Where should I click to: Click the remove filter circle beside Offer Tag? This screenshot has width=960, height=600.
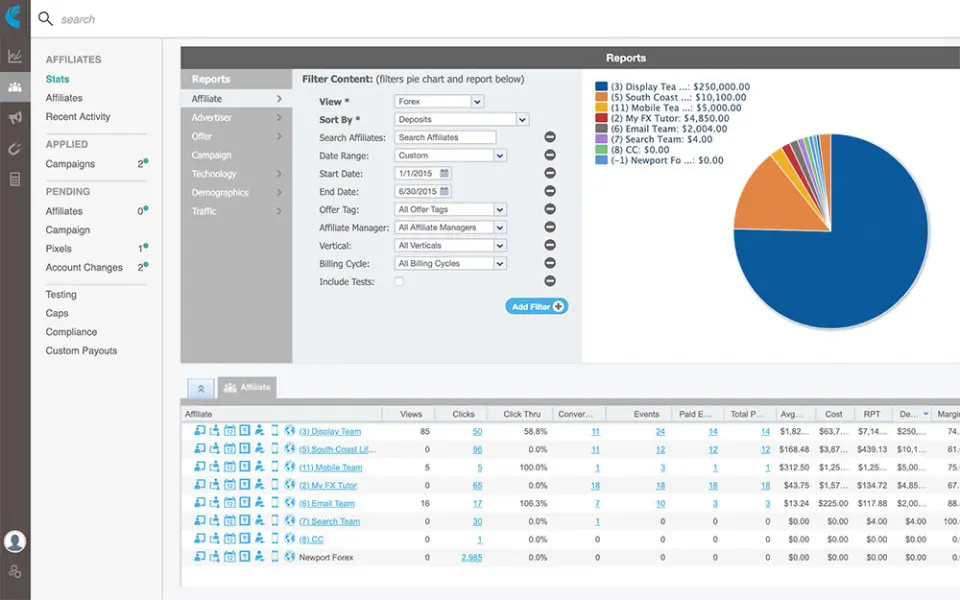(549, 209)
